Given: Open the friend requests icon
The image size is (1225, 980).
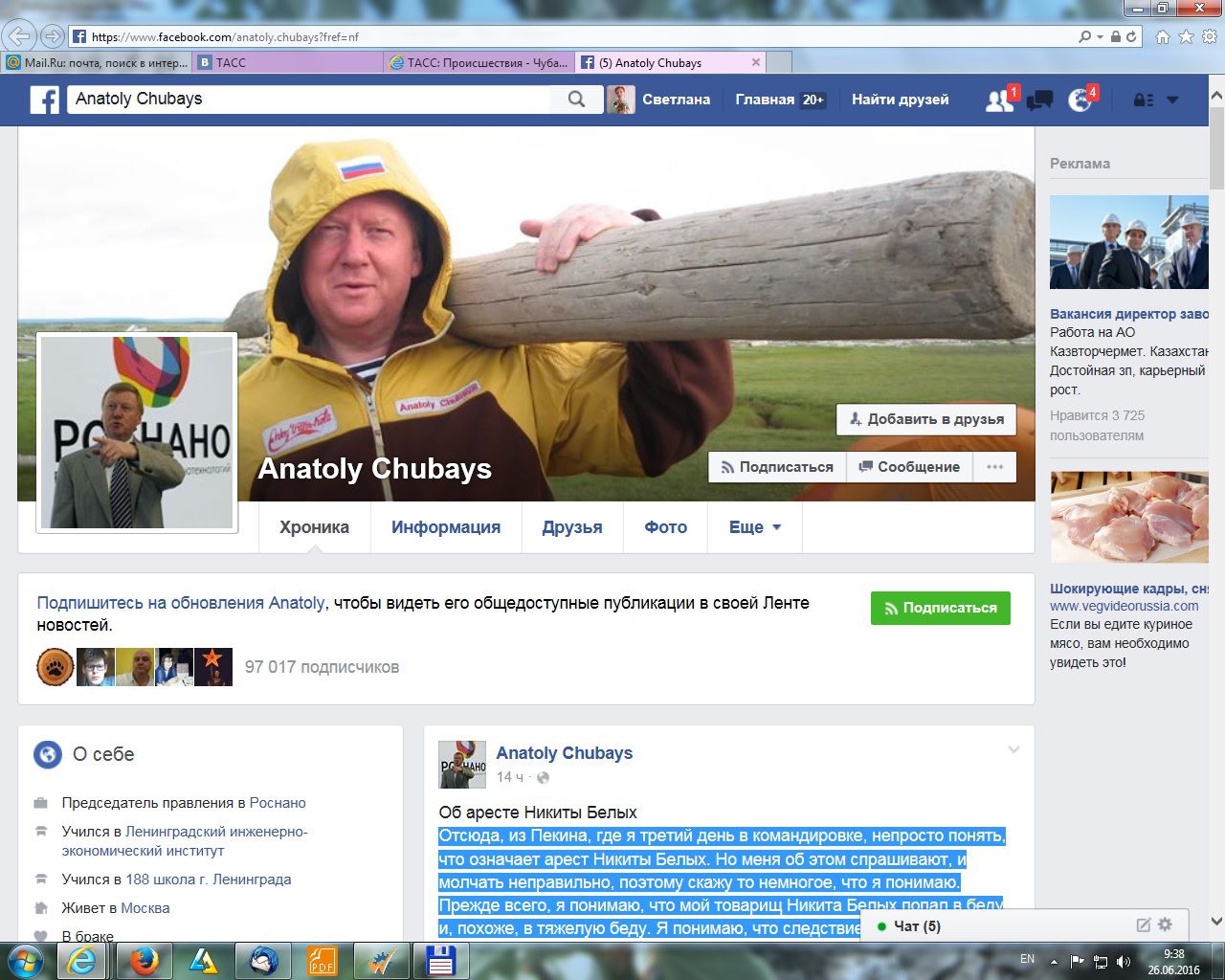Looking at the screenshot, I should click(x=998, y=100).
